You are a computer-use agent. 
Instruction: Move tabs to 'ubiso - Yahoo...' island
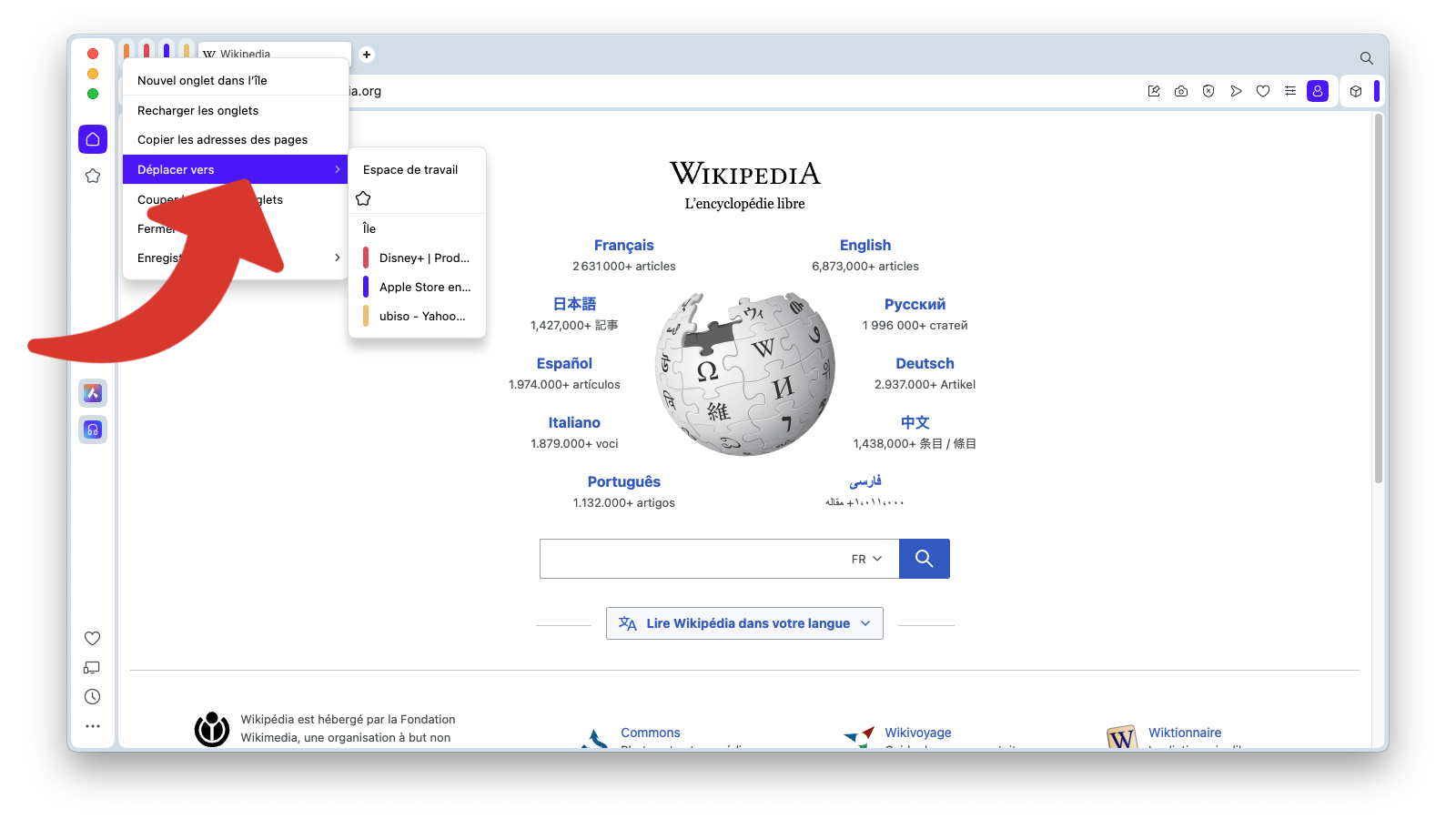[418, 316]
